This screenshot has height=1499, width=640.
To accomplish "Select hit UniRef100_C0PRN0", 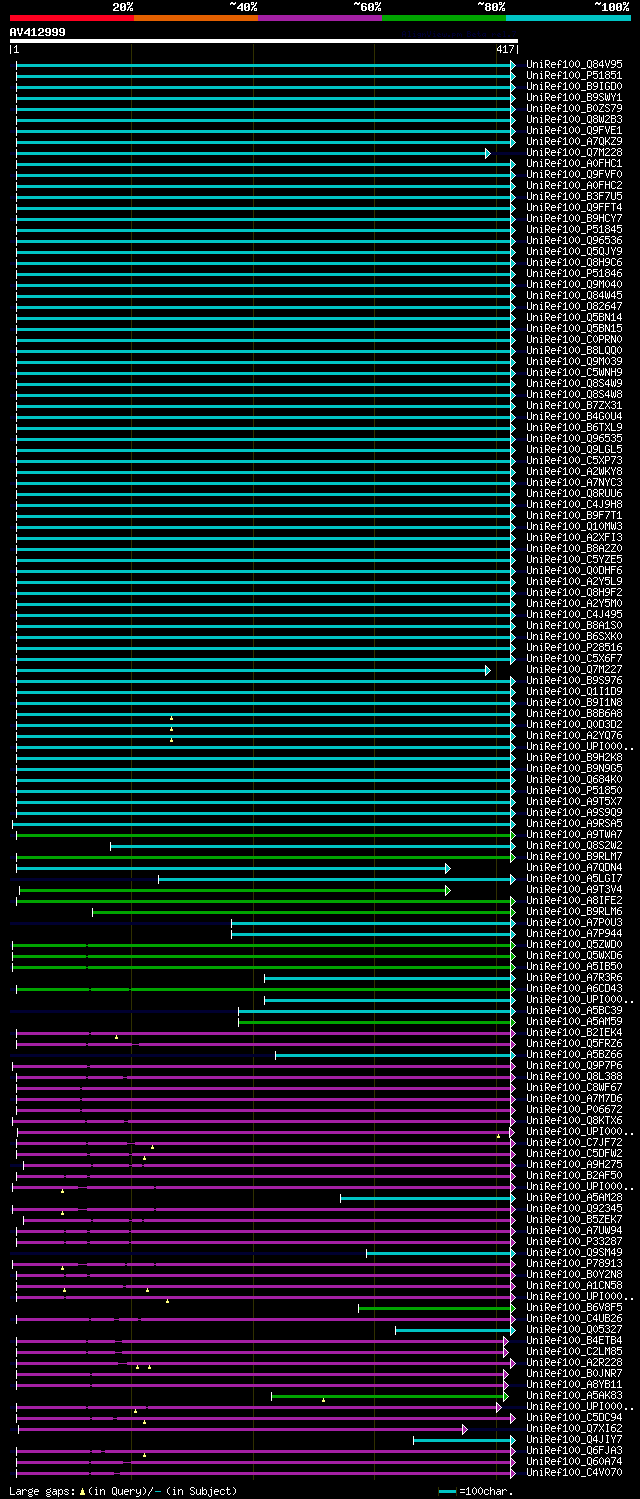I will click(573, 339).
